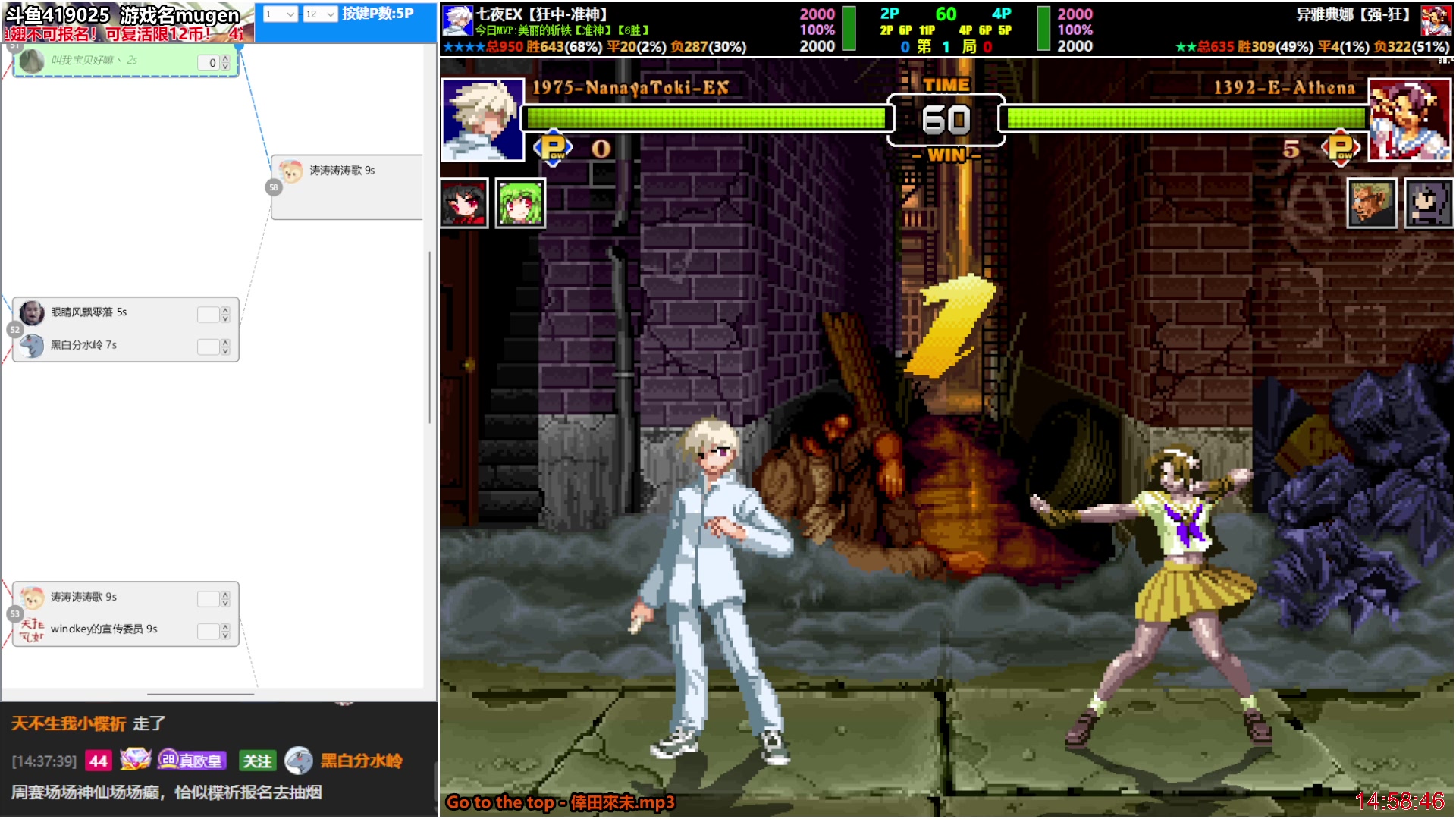Image resolution: width=1456 pixels, height=819 pixels.
Task: Click the 按键P数:5P label
Action: pos(378,14)
